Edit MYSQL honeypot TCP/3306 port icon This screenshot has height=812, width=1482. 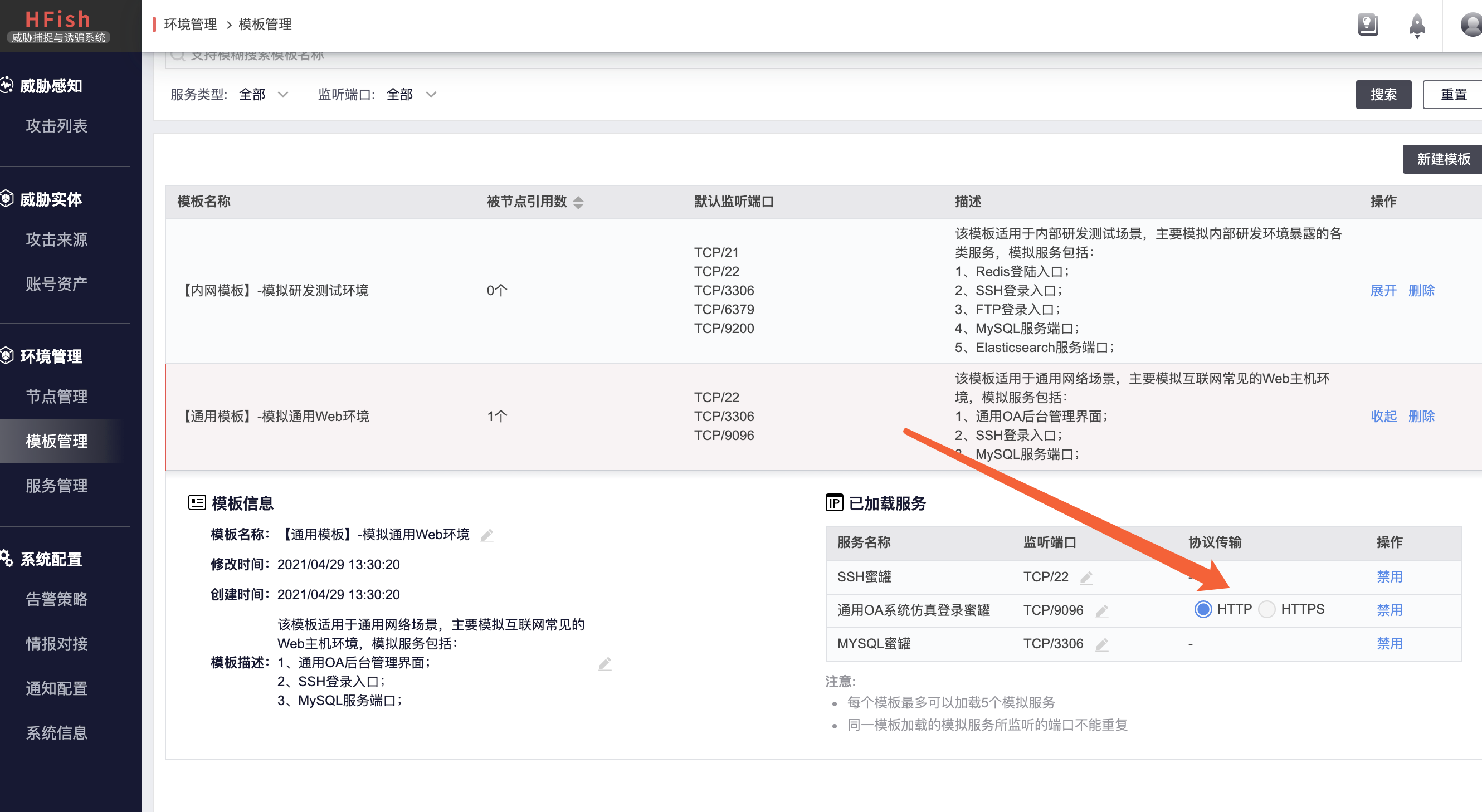click(1101, 644)
